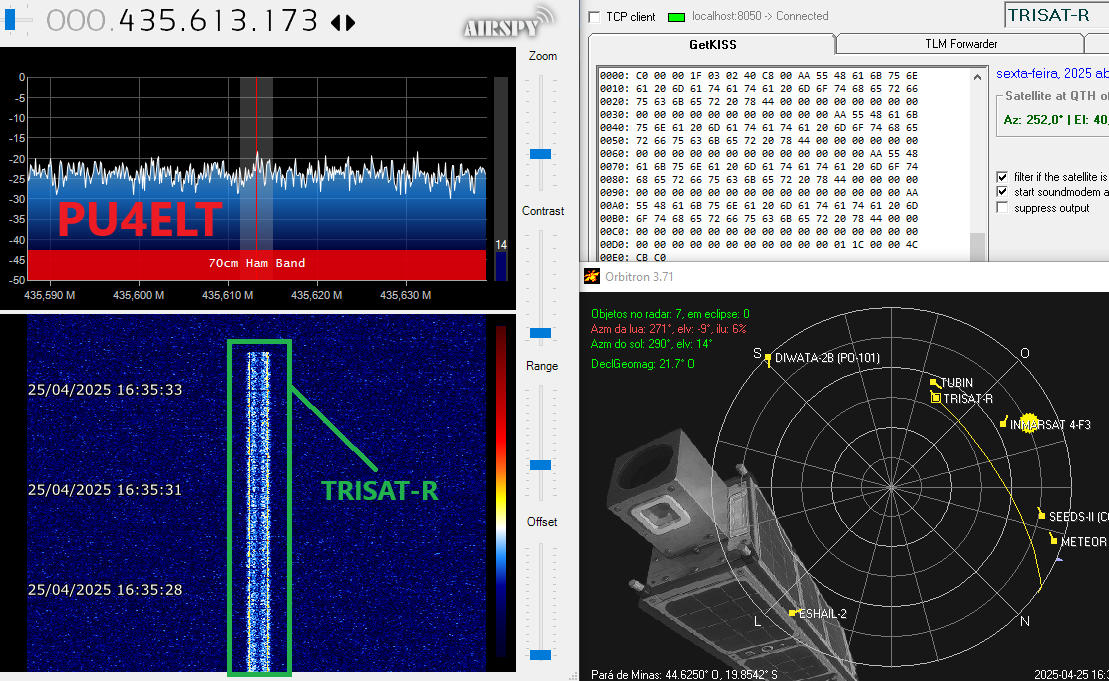Click the TRISAT-R satellite marker on radar
This screenshot has width=1109, height=681.
(936, 398)
